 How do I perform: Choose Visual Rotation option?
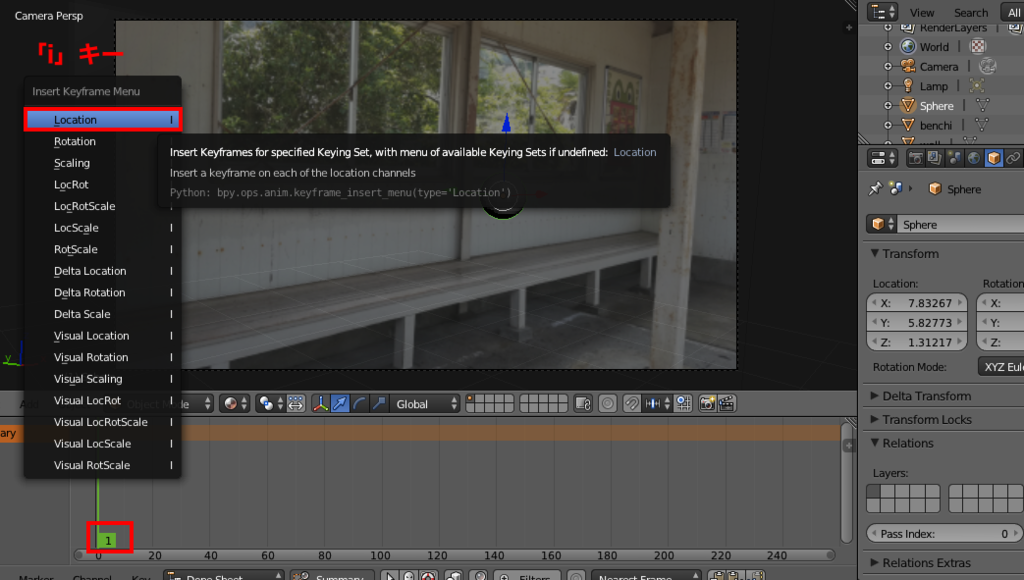[x=103, y=357]
